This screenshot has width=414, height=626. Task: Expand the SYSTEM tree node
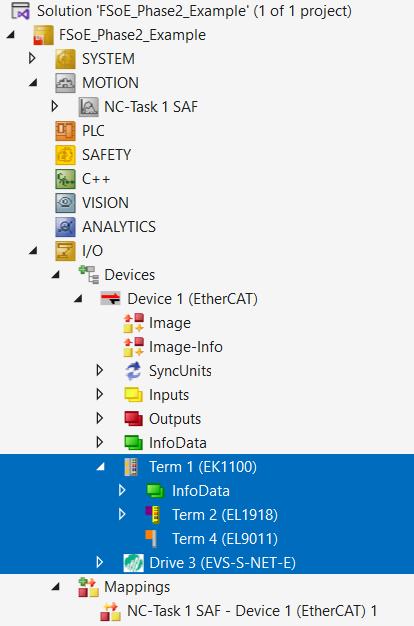tap(33, 58)
